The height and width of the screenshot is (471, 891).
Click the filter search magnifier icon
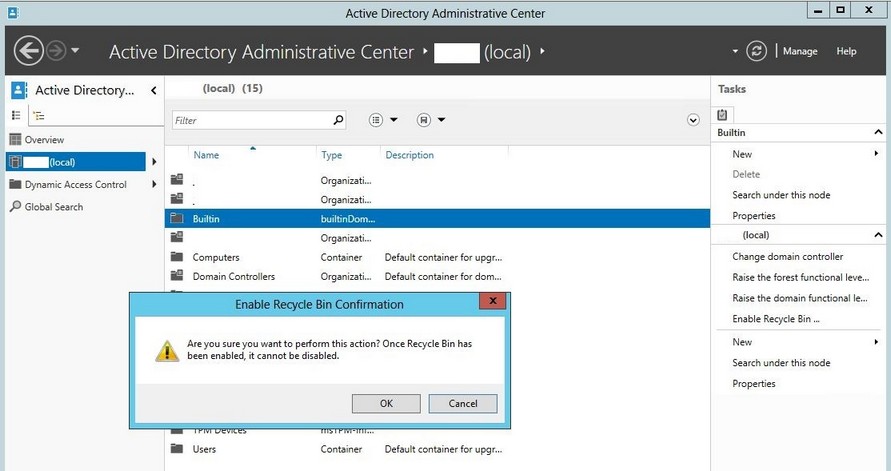point(338,120)
